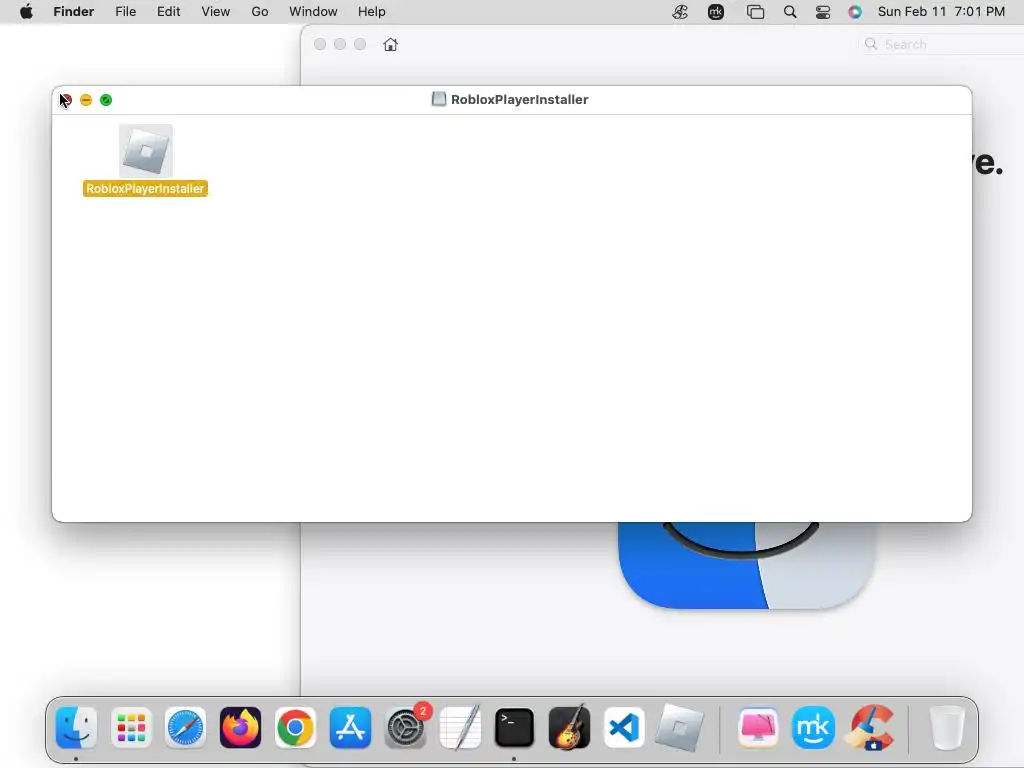
Task: Click the mk menu bar icon
Action: coord(716,12)
